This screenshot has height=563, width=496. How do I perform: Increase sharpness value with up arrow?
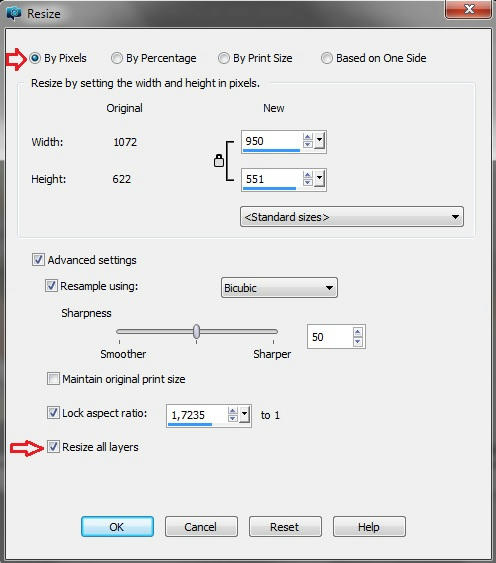357,332
